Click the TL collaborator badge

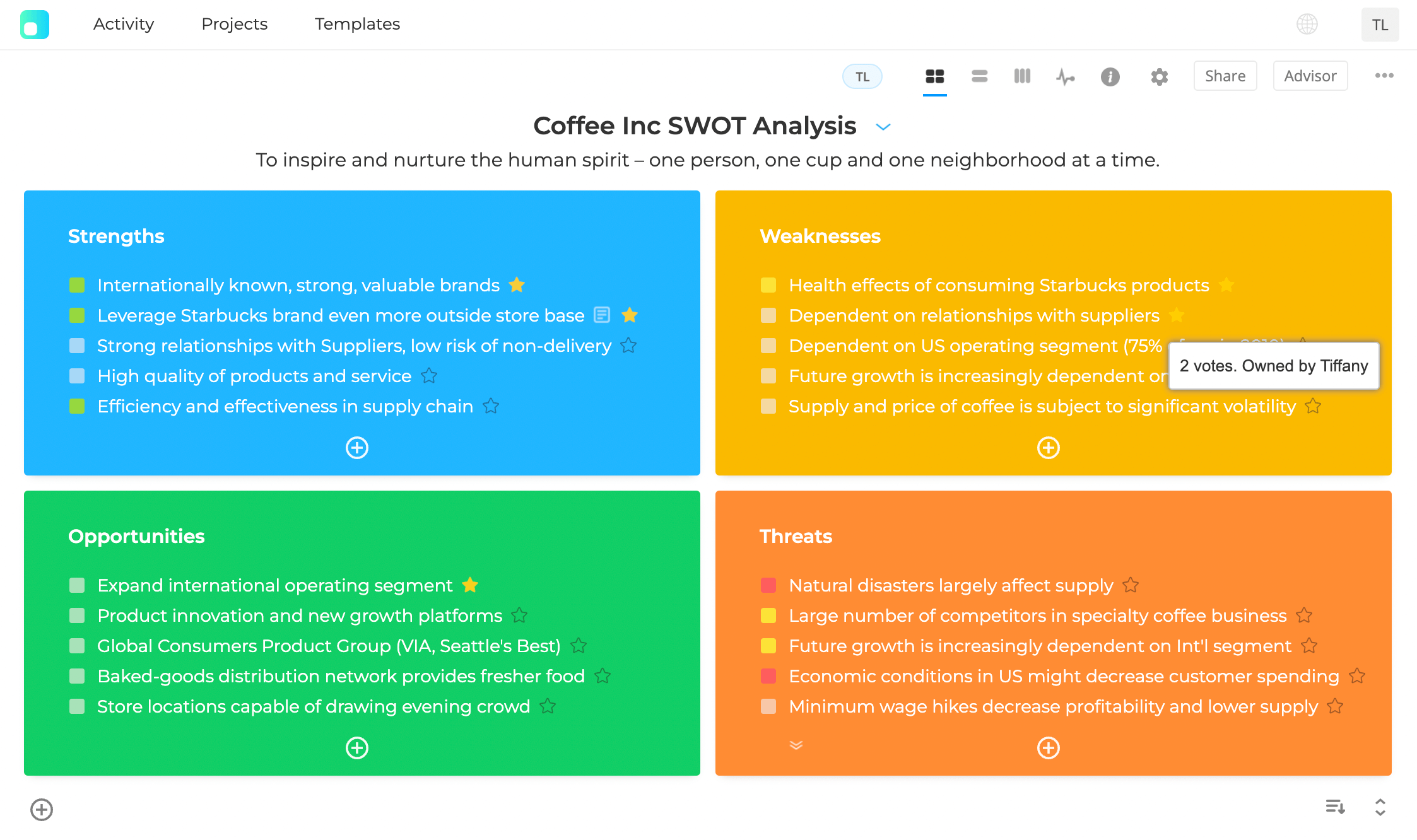tap(862, 77)
